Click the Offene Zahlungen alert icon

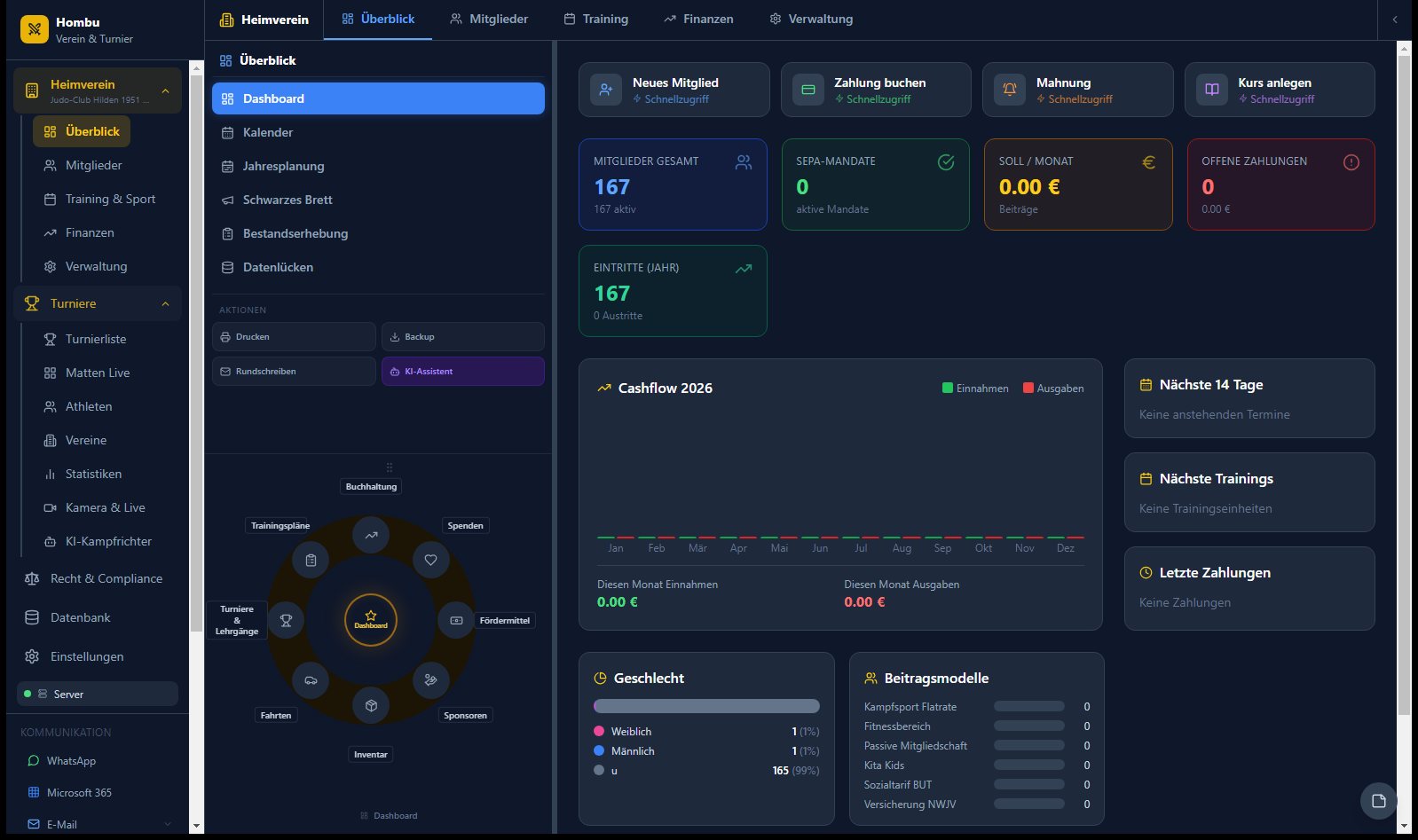point(1351,162)
